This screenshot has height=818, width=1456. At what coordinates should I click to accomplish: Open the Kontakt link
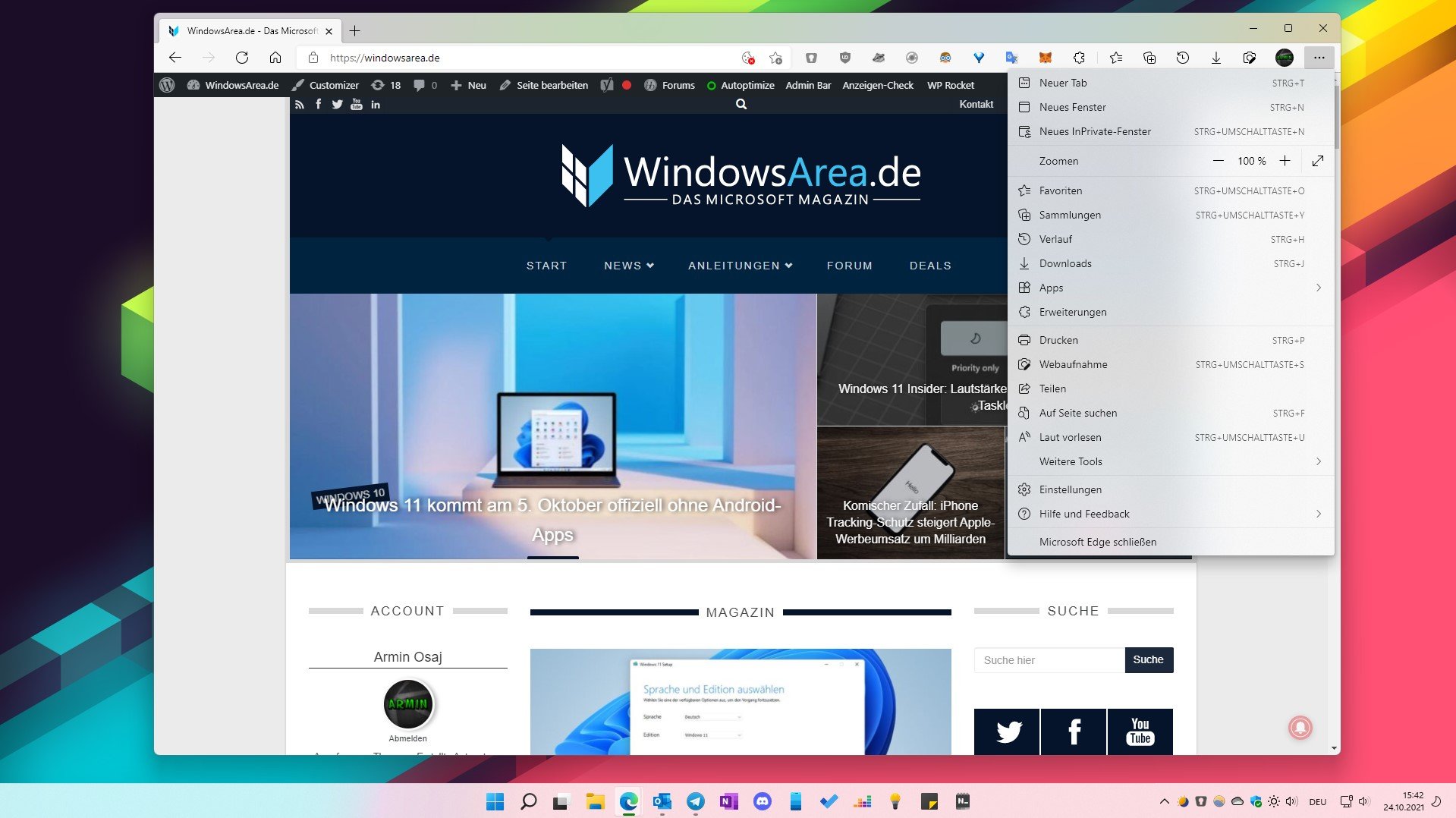pos(976,105)
